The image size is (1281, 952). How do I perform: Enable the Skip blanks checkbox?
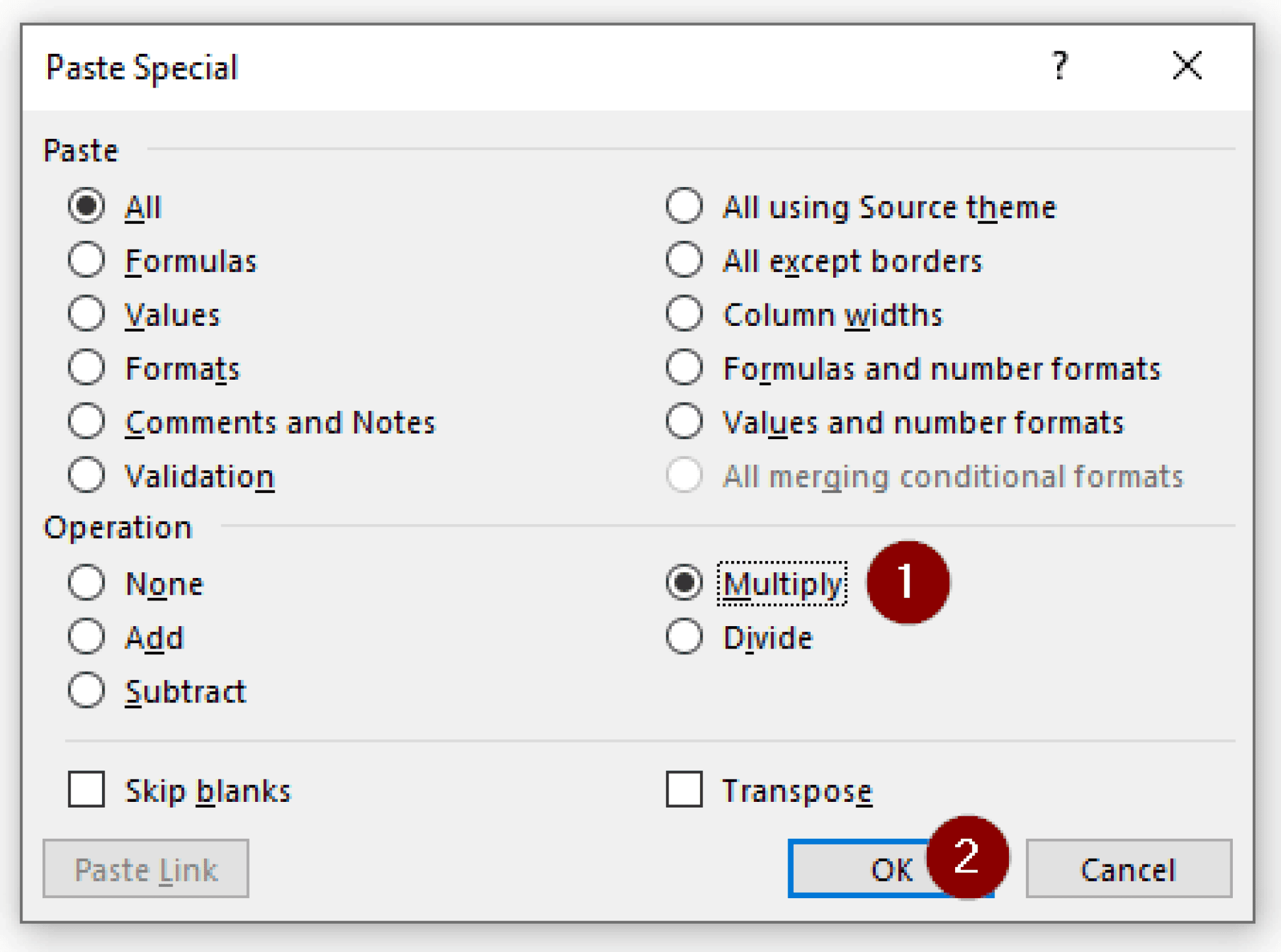click(87, 790)
